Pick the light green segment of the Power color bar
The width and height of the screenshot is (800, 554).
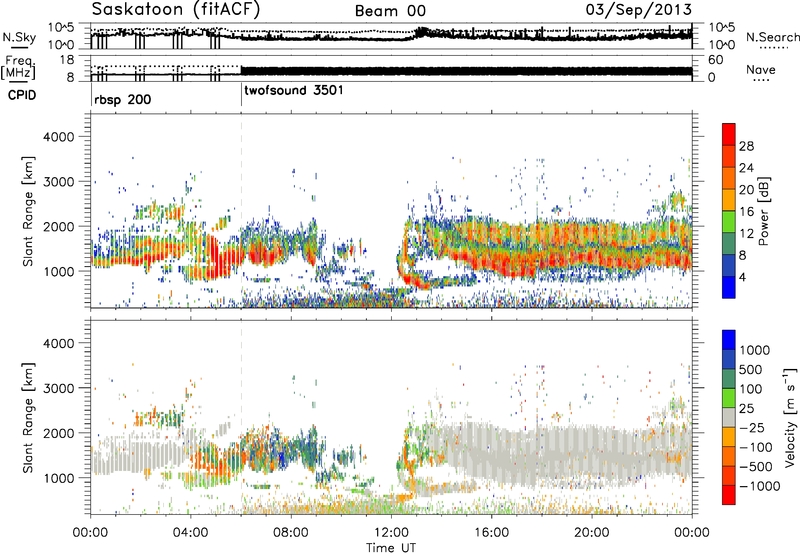pyautogui.click(x=729, y=222)
